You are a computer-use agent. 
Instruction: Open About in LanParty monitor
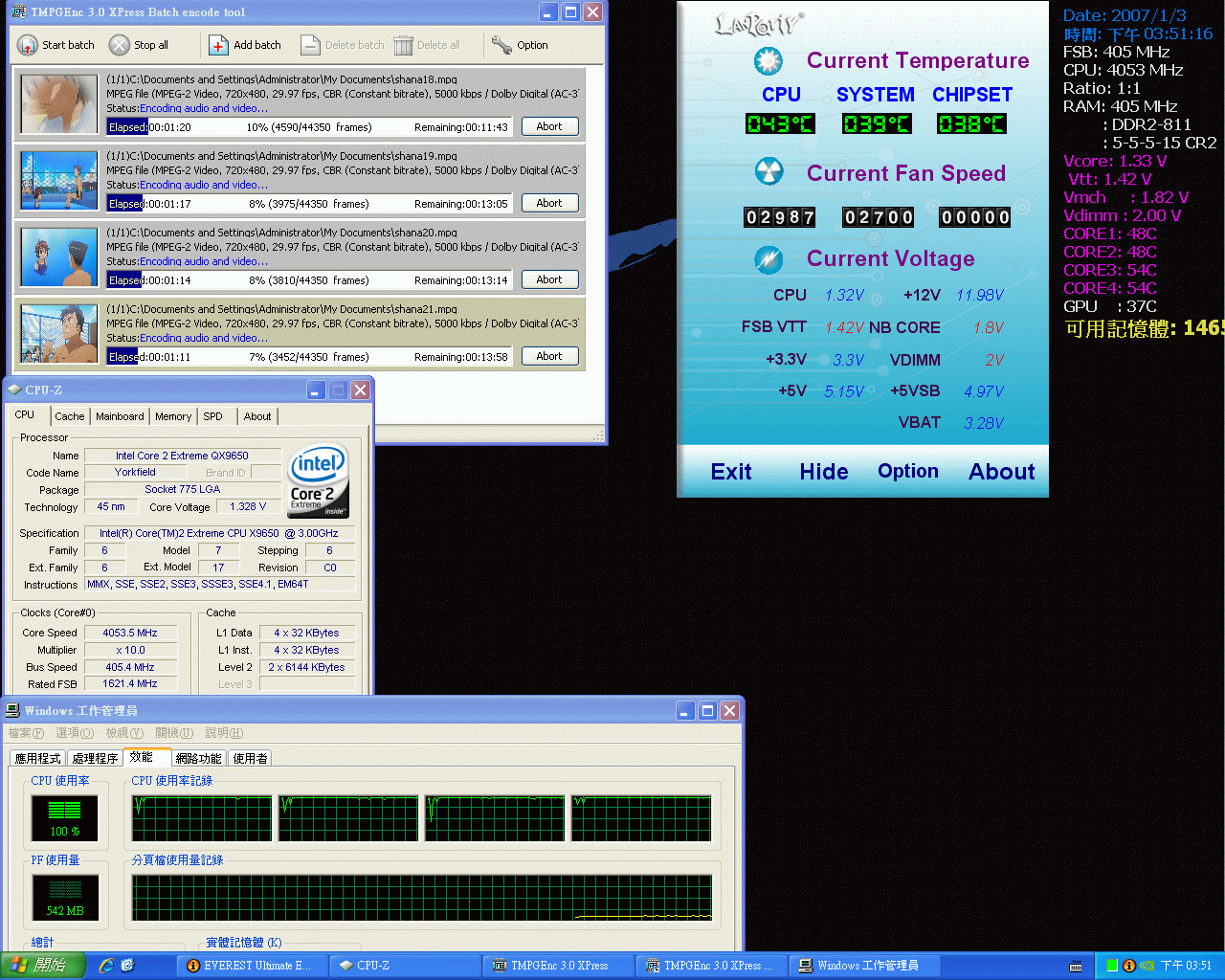tap(1002, 472)
